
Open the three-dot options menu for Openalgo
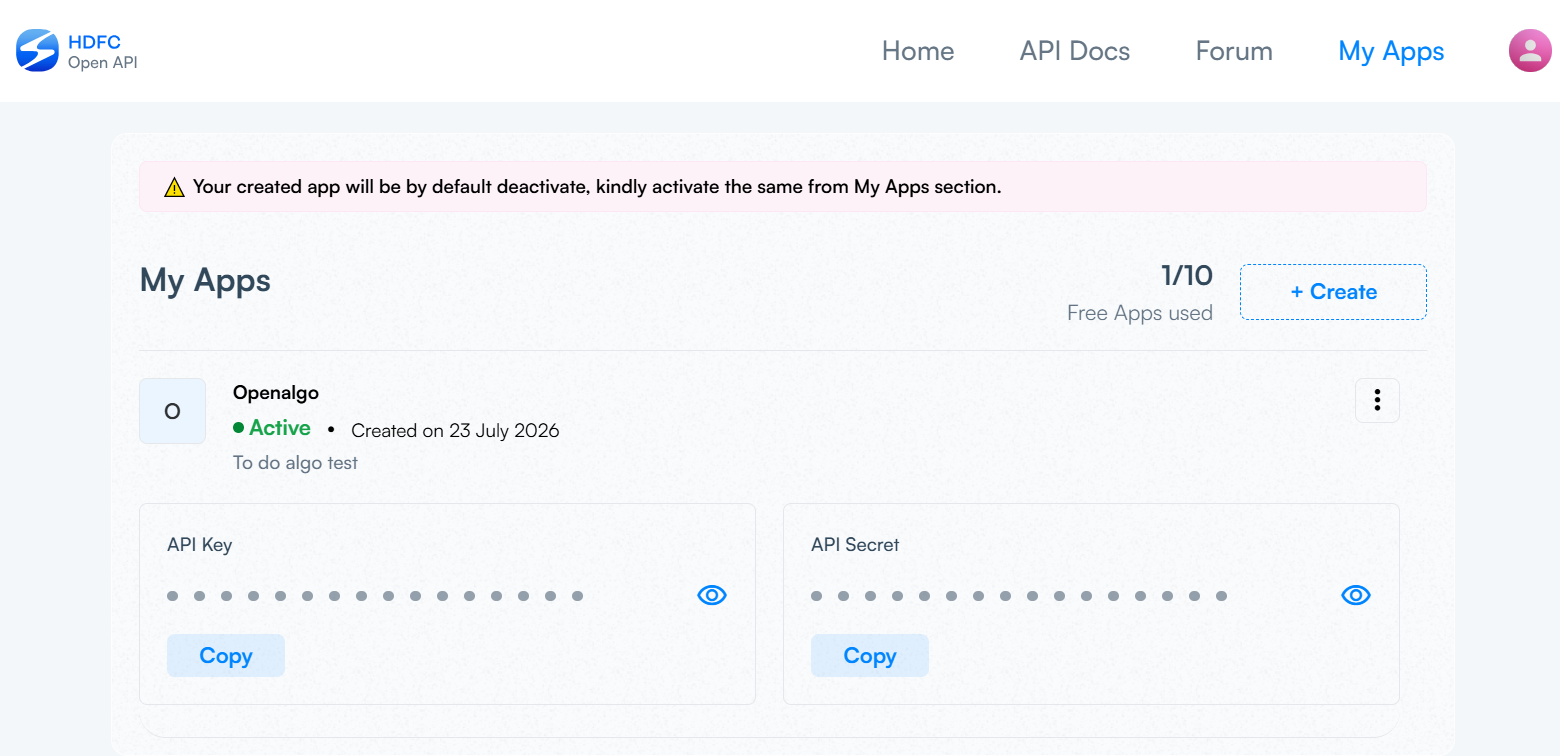(1377, 400)
